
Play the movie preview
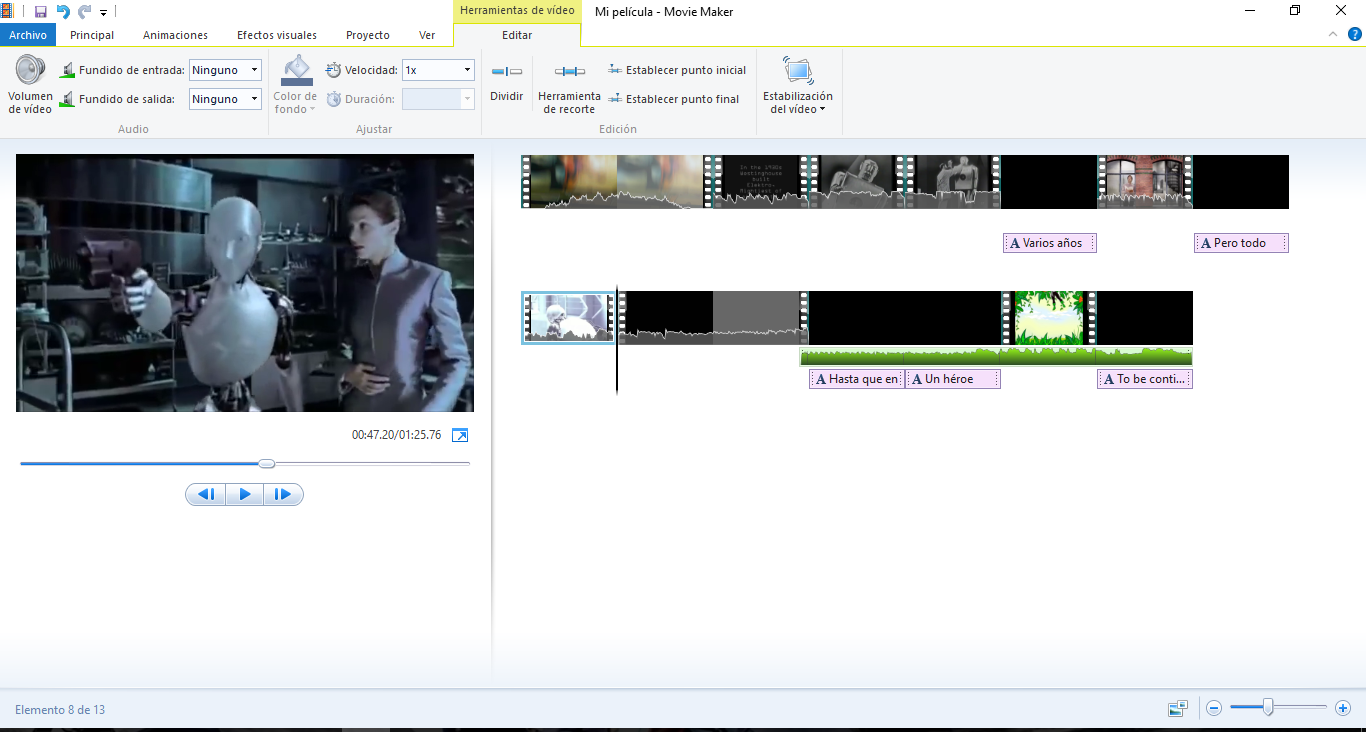(x=245, y=494)
